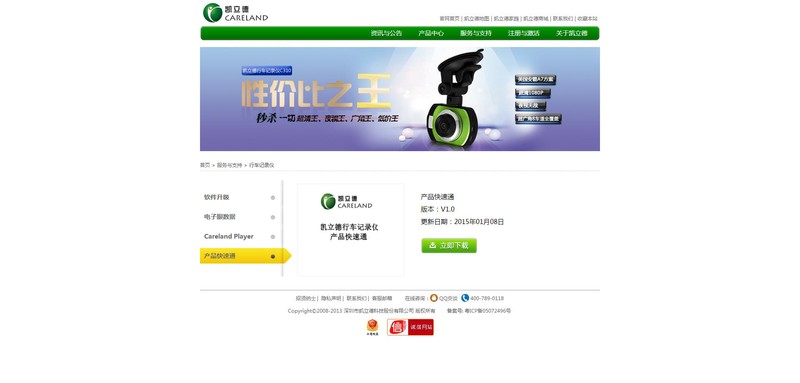Click the bullet dot beside 软件升级
Image resolution: width=800 pixels, height=383 pixels.
tap(272, 198)
